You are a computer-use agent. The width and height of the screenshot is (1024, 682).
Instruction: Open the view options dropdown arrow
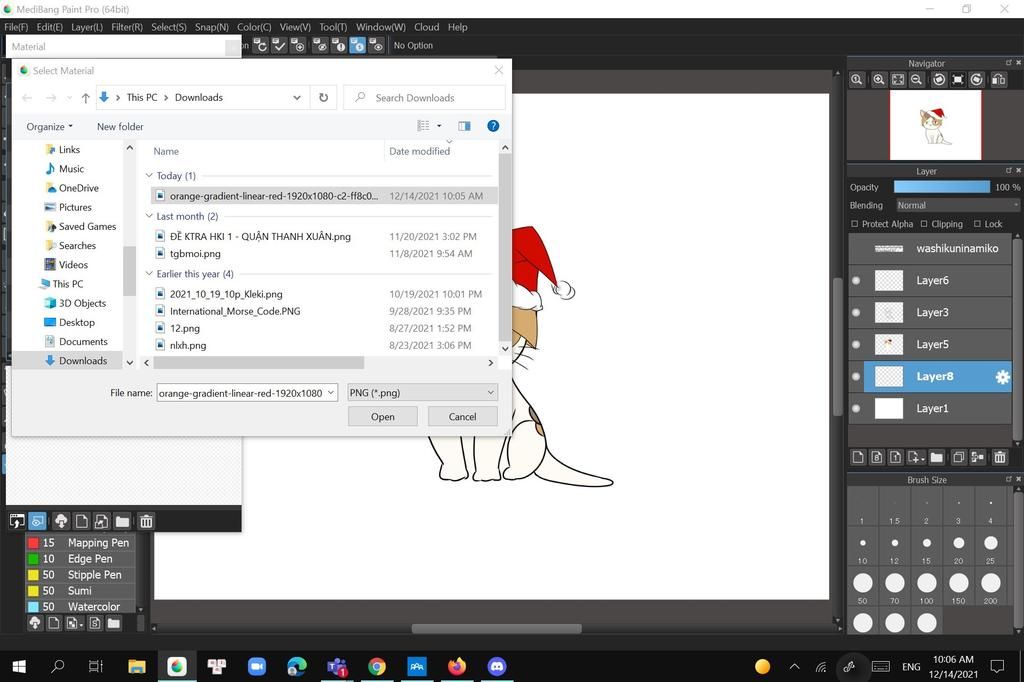pyautogui.click(x=439, y=126)
